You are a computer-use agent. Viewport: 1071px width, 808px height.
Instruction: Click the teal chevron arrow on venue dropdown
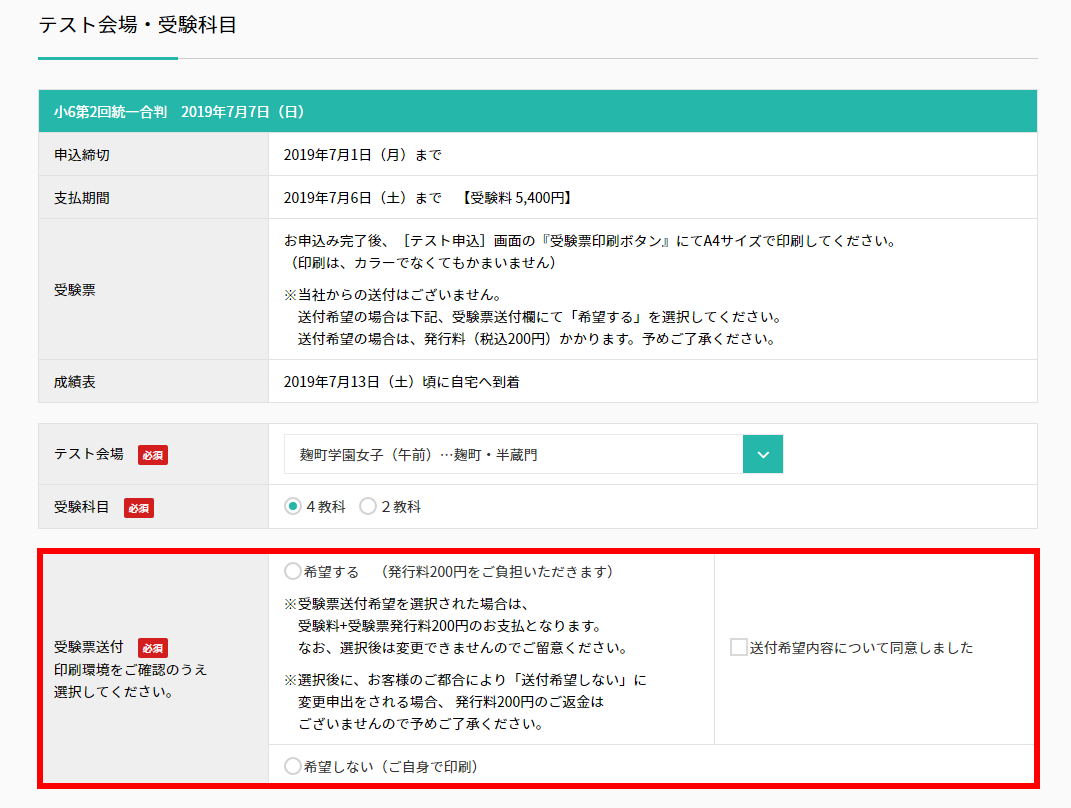coord(762,454)
